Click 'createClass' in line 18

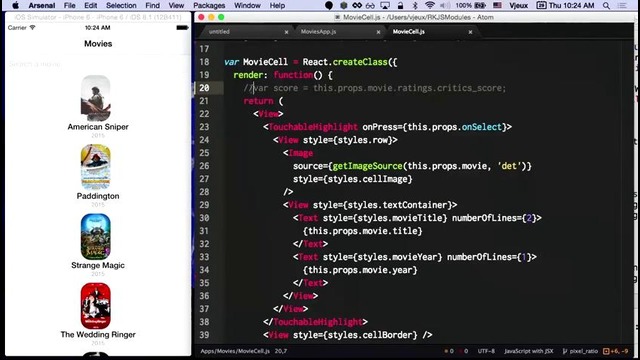coord(360,62)
